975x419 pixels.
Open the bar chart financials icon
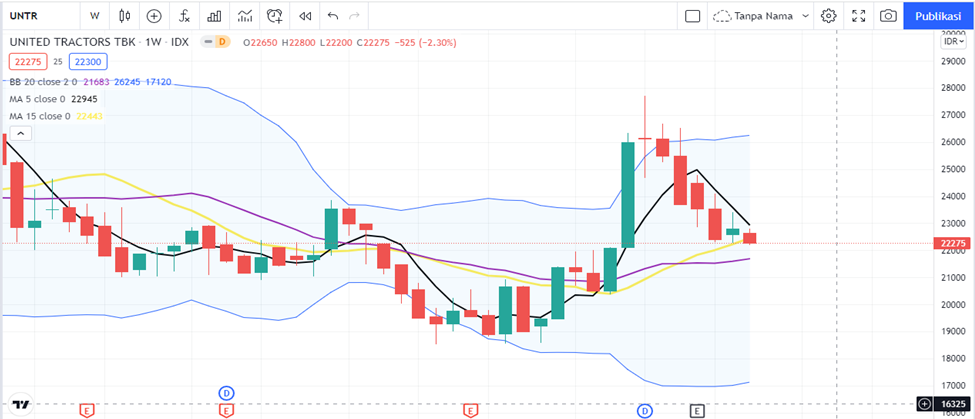click(x=215, y=16)
